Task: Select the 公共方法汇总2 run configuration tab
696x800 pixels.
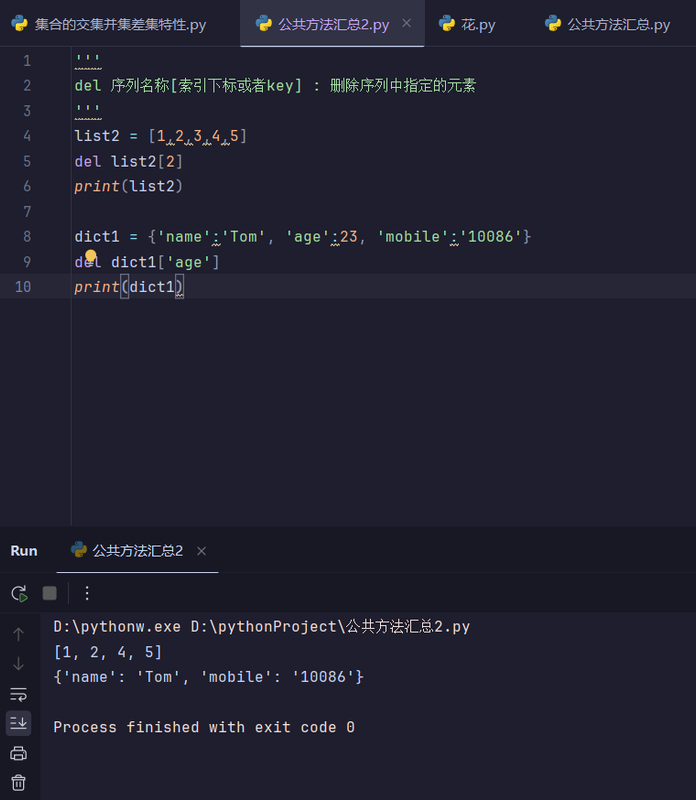Action: pyautogui.click(x=137, y=551)
